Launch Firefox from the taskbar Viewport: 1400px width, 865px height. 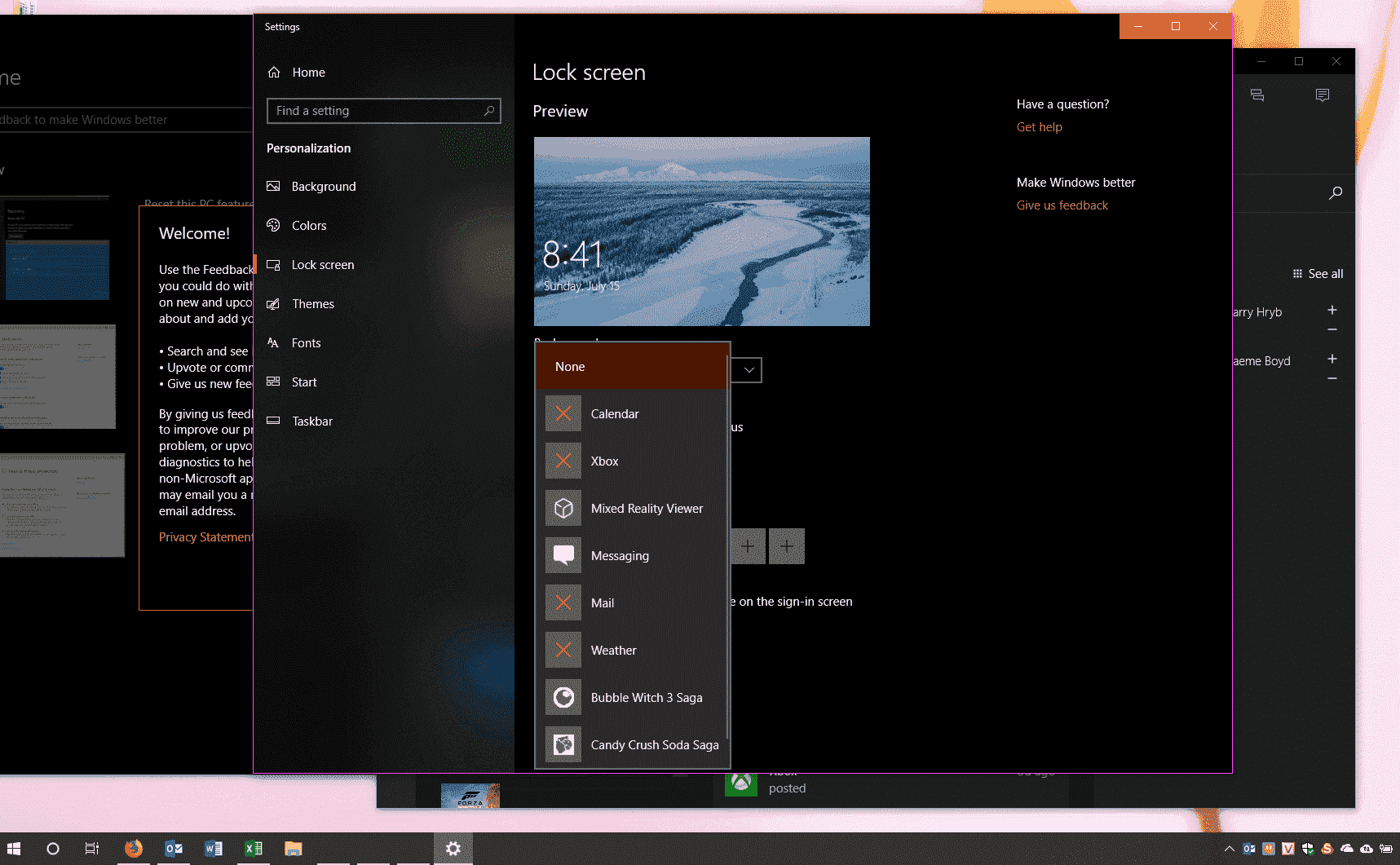(x=133, y=849)
